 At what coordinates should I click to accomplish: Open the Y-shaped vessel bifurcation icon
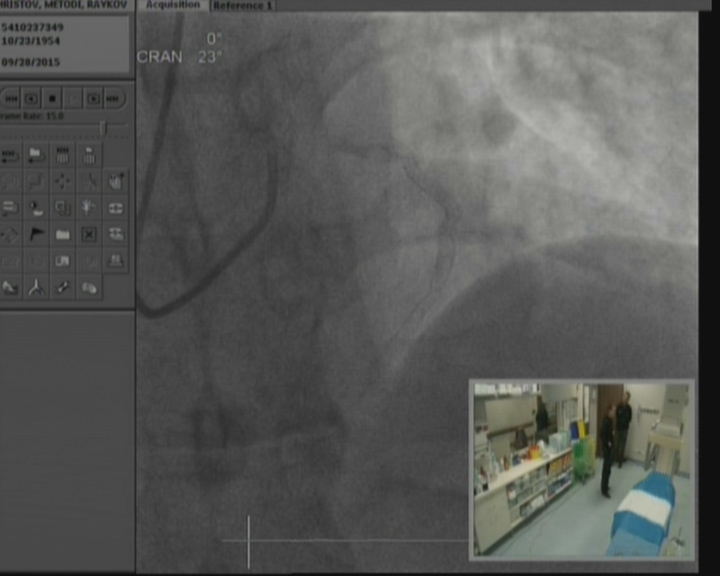click(36, 288)
